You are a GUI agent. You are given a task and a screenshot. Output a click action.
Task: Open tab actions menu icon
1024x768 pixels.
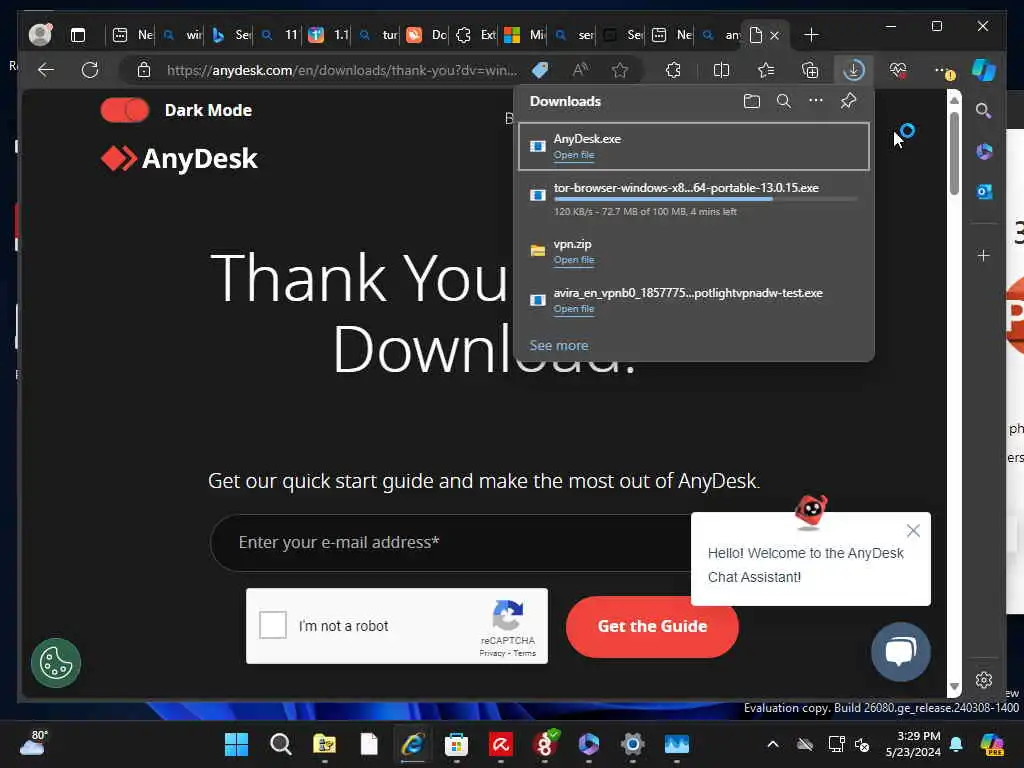click(78, 35)
